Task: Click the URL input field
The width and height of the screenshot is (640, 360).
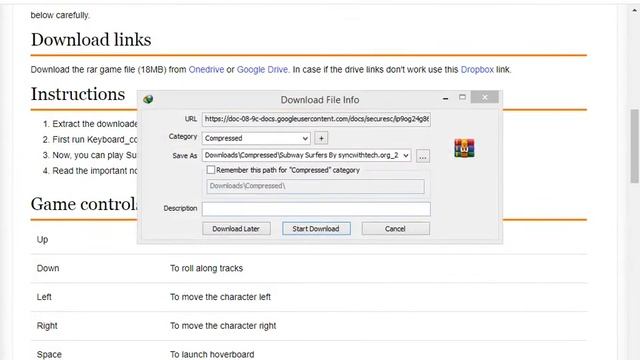Action: [x=316, y=119]
